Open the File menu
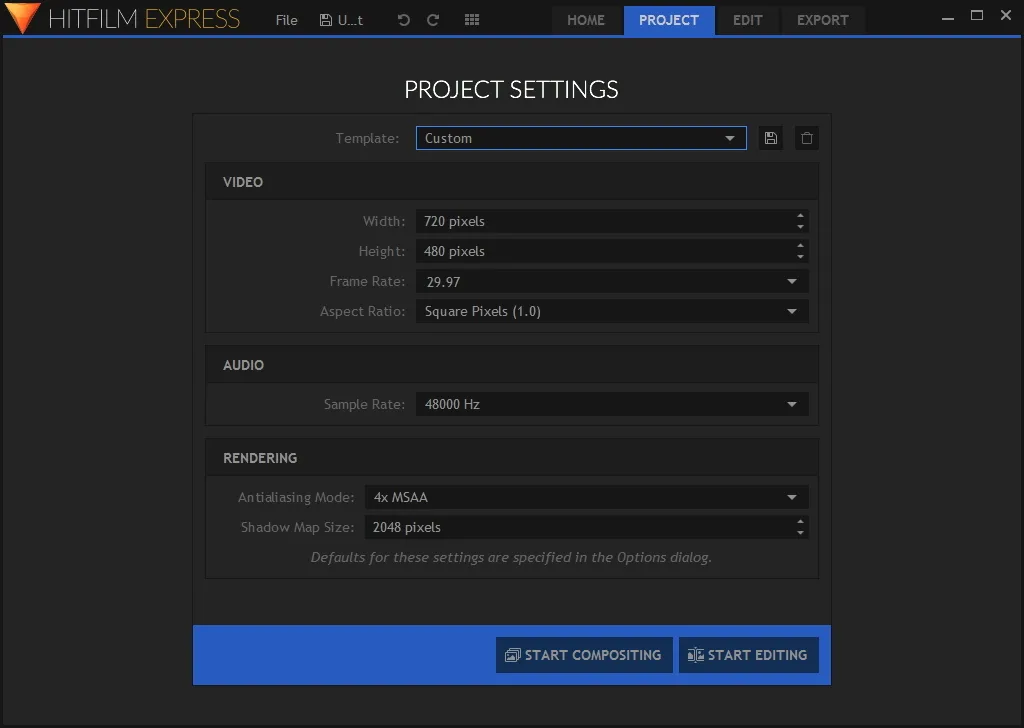1024x728 pixels. point(286,20)
